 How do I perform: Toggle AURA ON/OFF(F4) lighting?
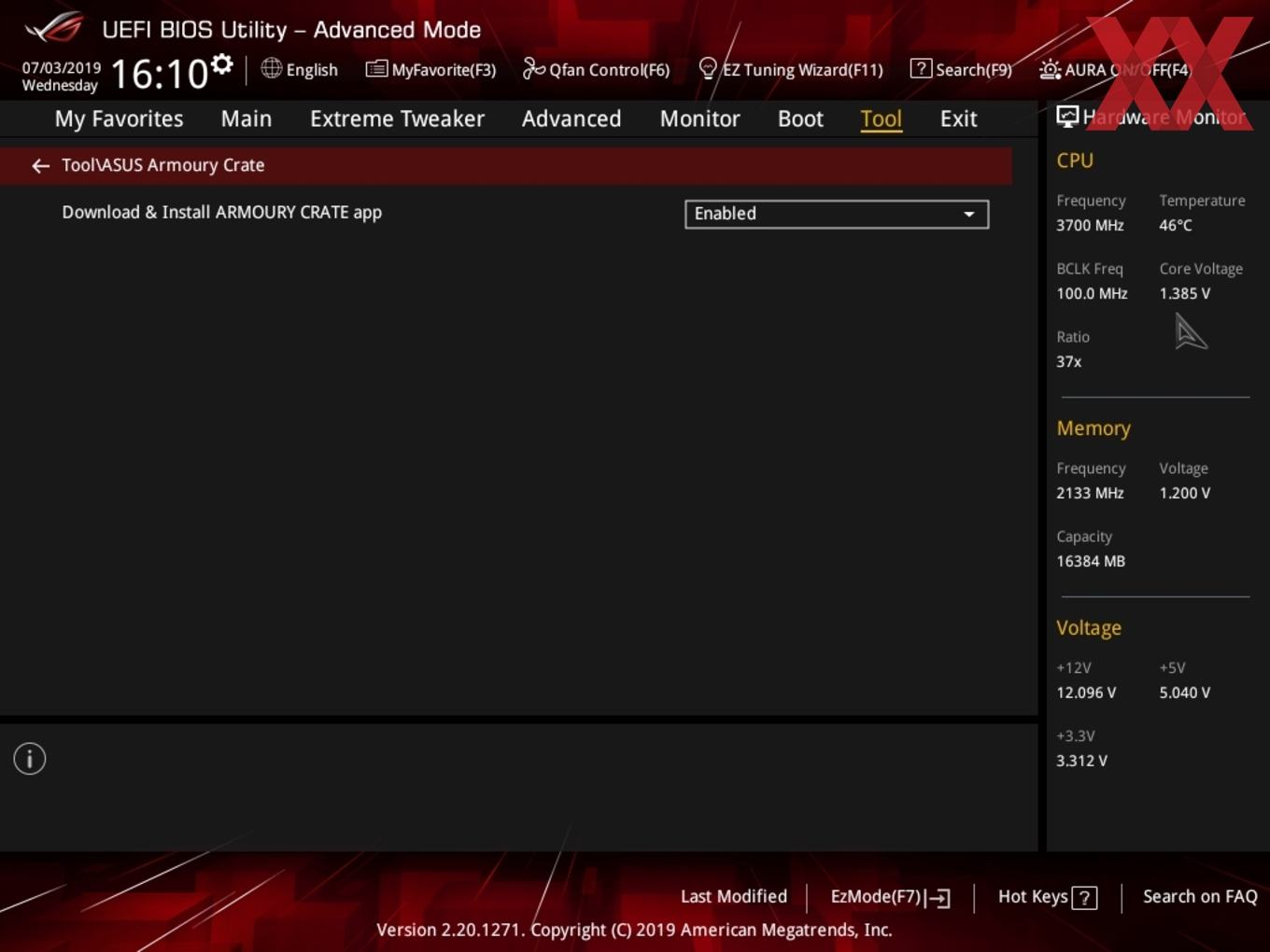[1115, 70]
